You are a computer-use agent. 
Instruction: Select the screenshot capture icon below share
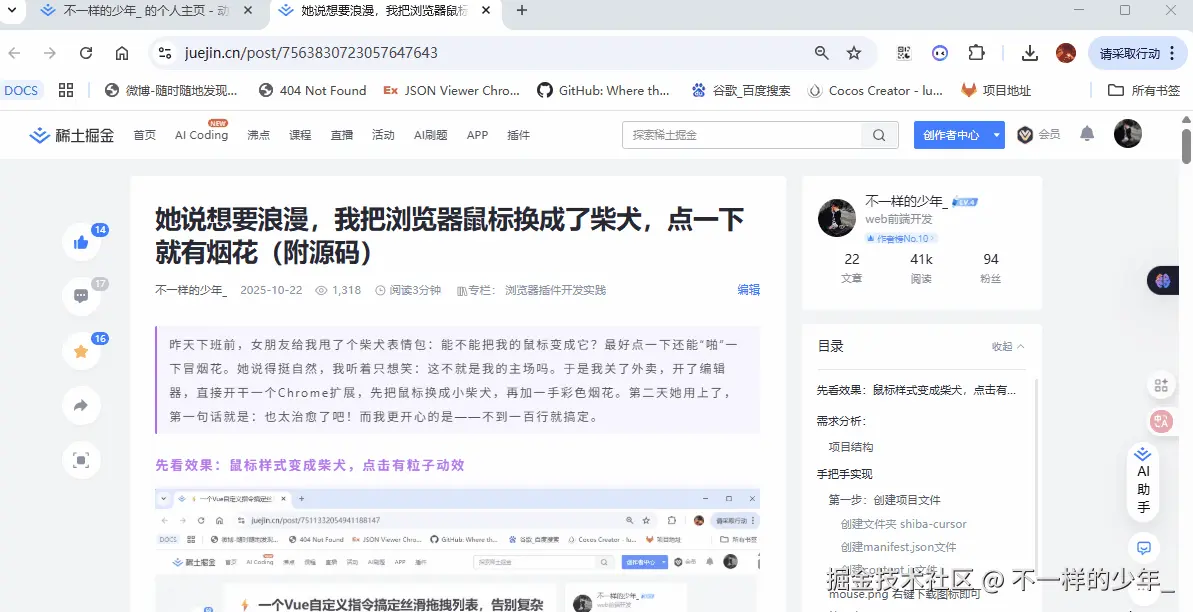(x=81, y=460)
